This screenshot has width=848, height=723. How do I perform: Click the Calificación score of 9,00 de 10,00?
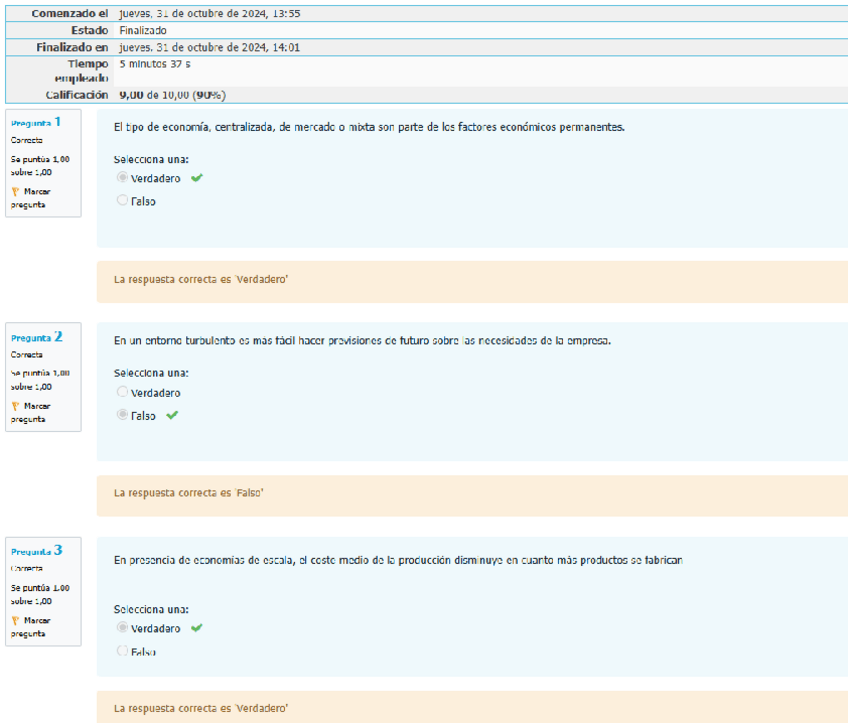(x=172, y=95)
